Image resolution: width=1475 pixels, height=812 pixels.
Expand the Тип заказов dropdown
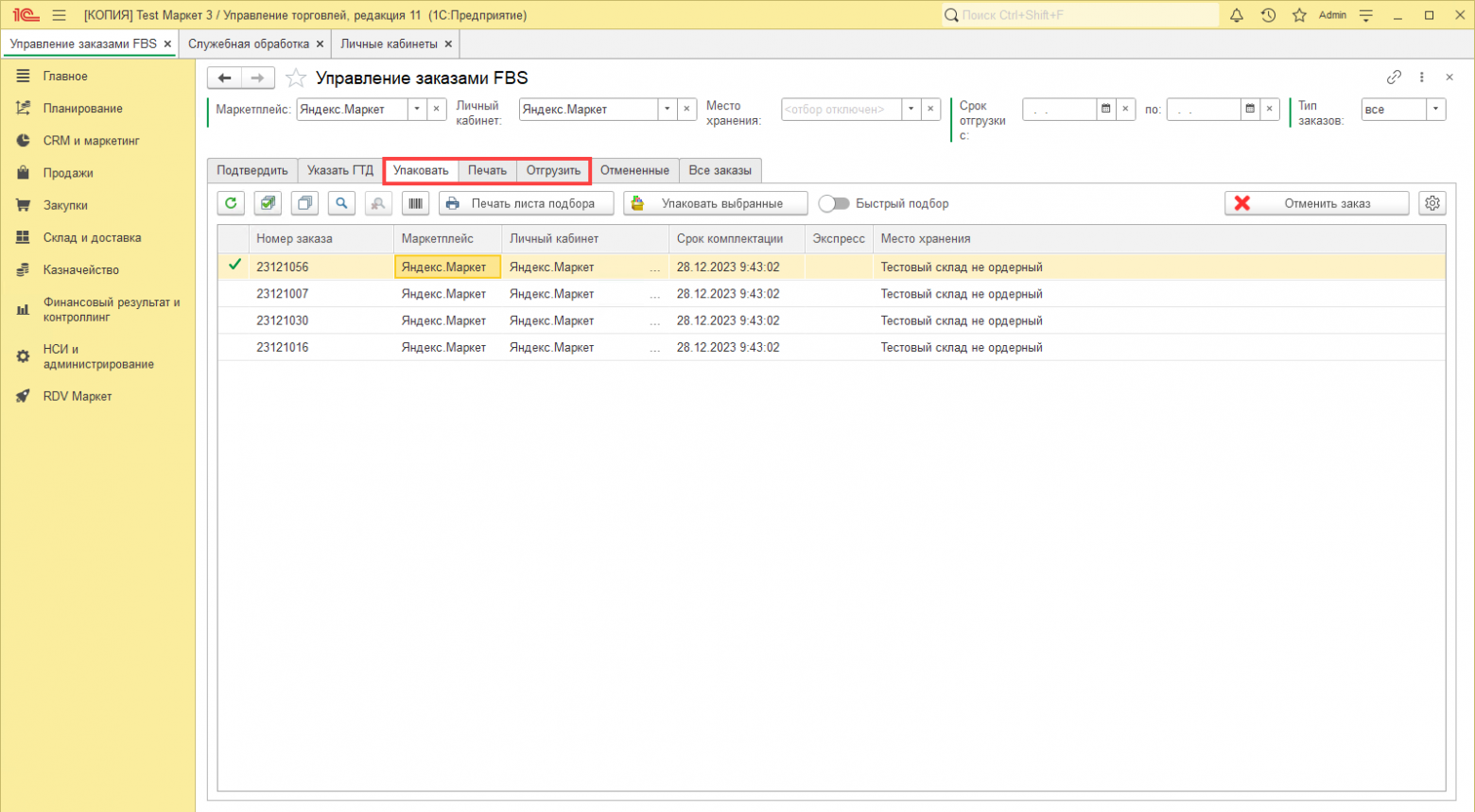[x=1436, y=109]
